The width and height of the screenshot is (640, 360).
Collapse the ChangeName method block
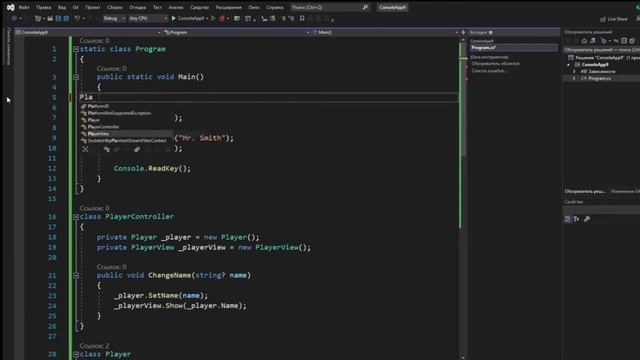tap(76, 276)
